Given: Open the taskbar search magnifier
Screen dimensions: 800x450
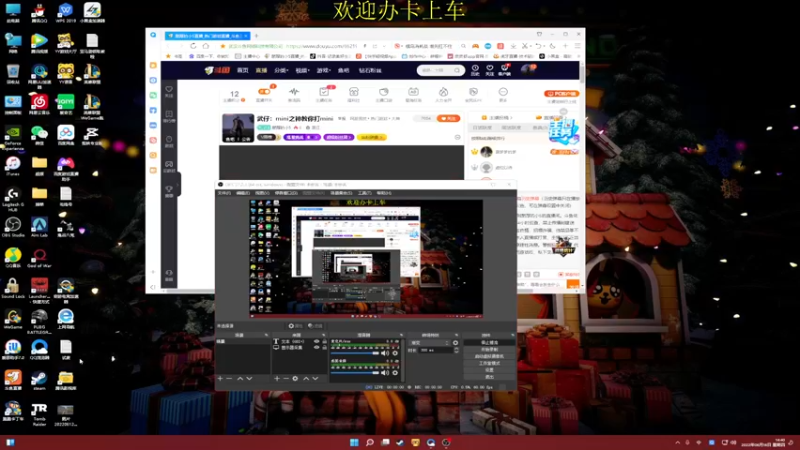Looking at the screenshot, I should tap(370, 442).
